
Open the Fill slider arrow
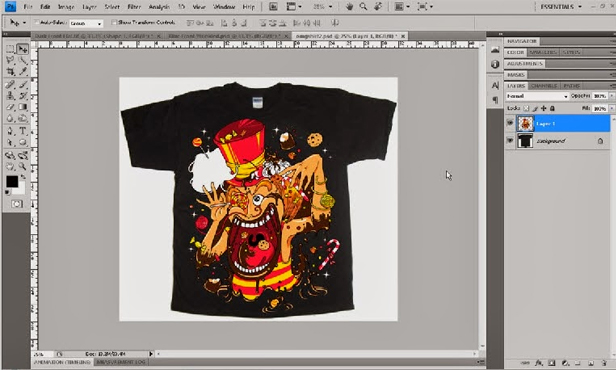pyautogui.click(x=611, y=108)
